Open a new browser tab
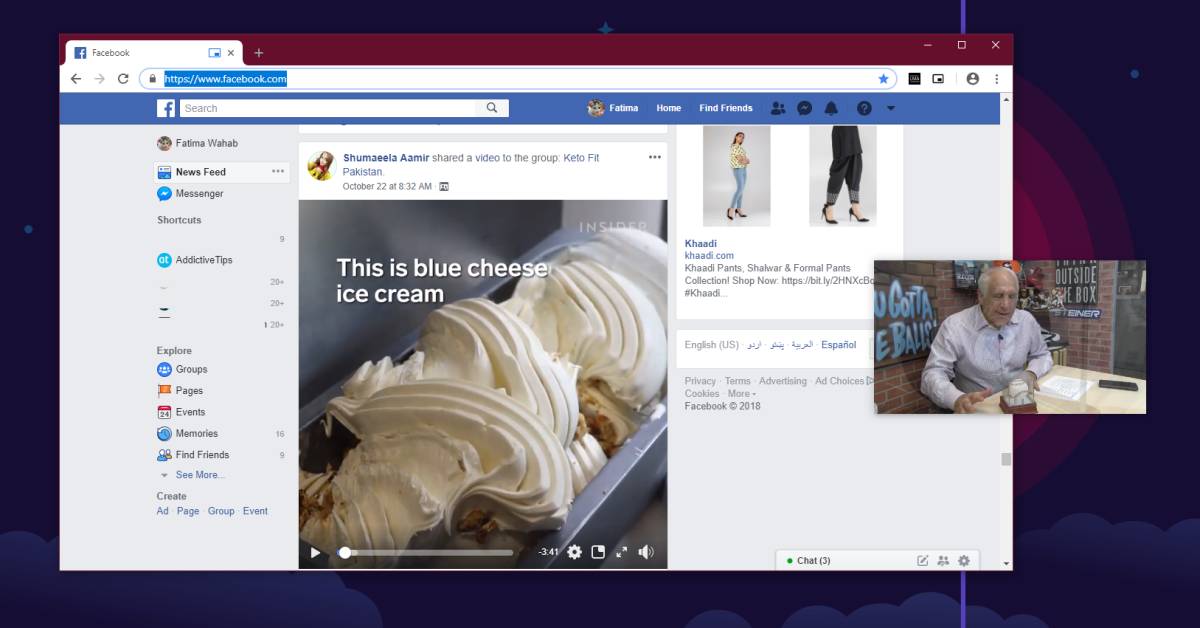 (259, 53)
